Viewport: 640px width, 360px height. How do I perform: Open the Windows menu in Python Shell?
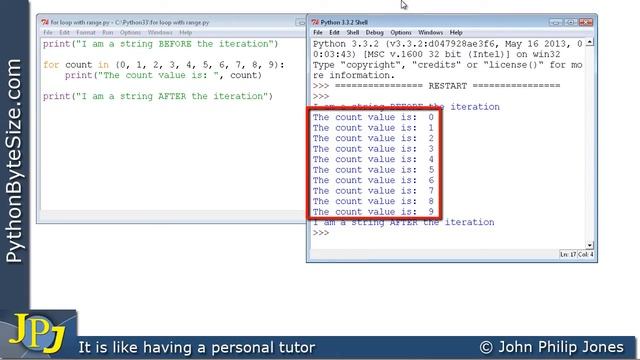430,32
